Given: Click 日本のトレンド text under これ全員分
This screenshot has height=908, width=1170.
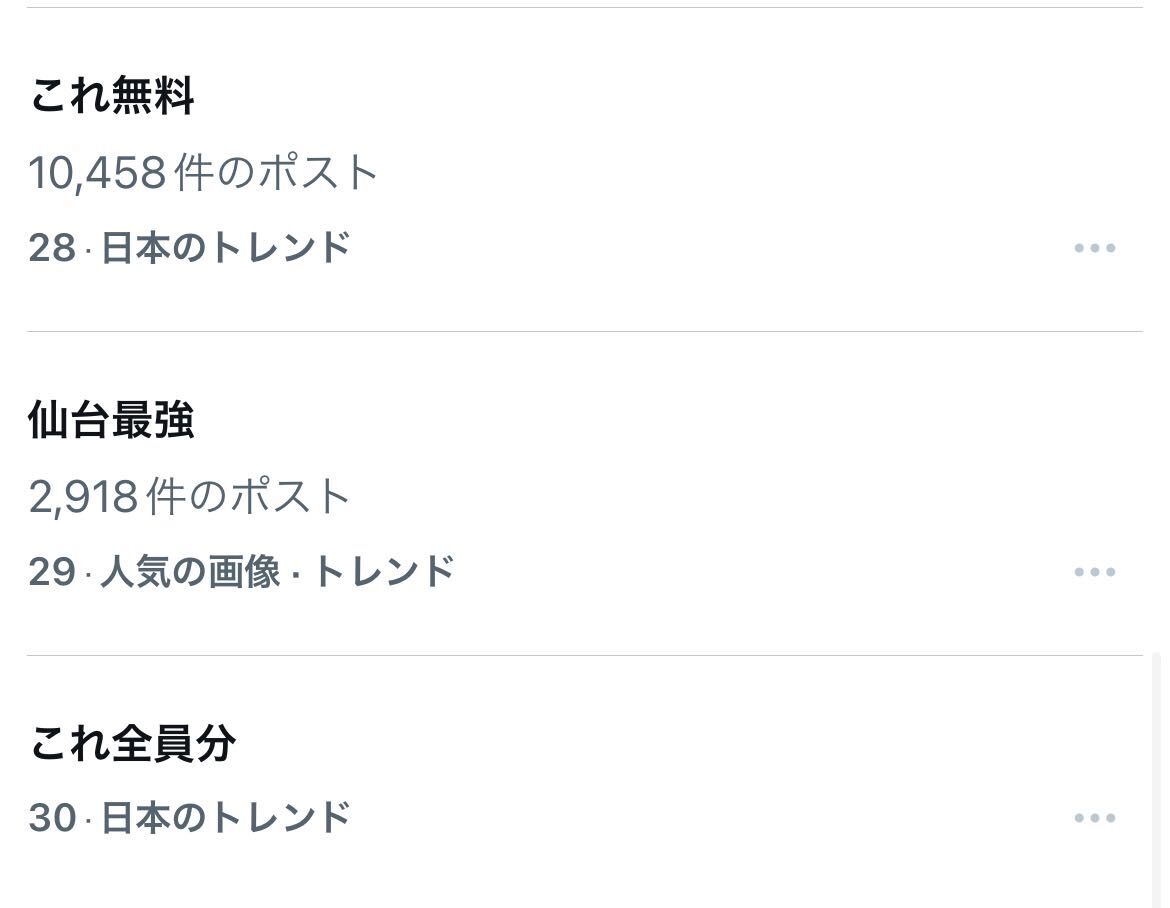Looking at the screenshot, I should pyautogui.click(x=225, y=818).
